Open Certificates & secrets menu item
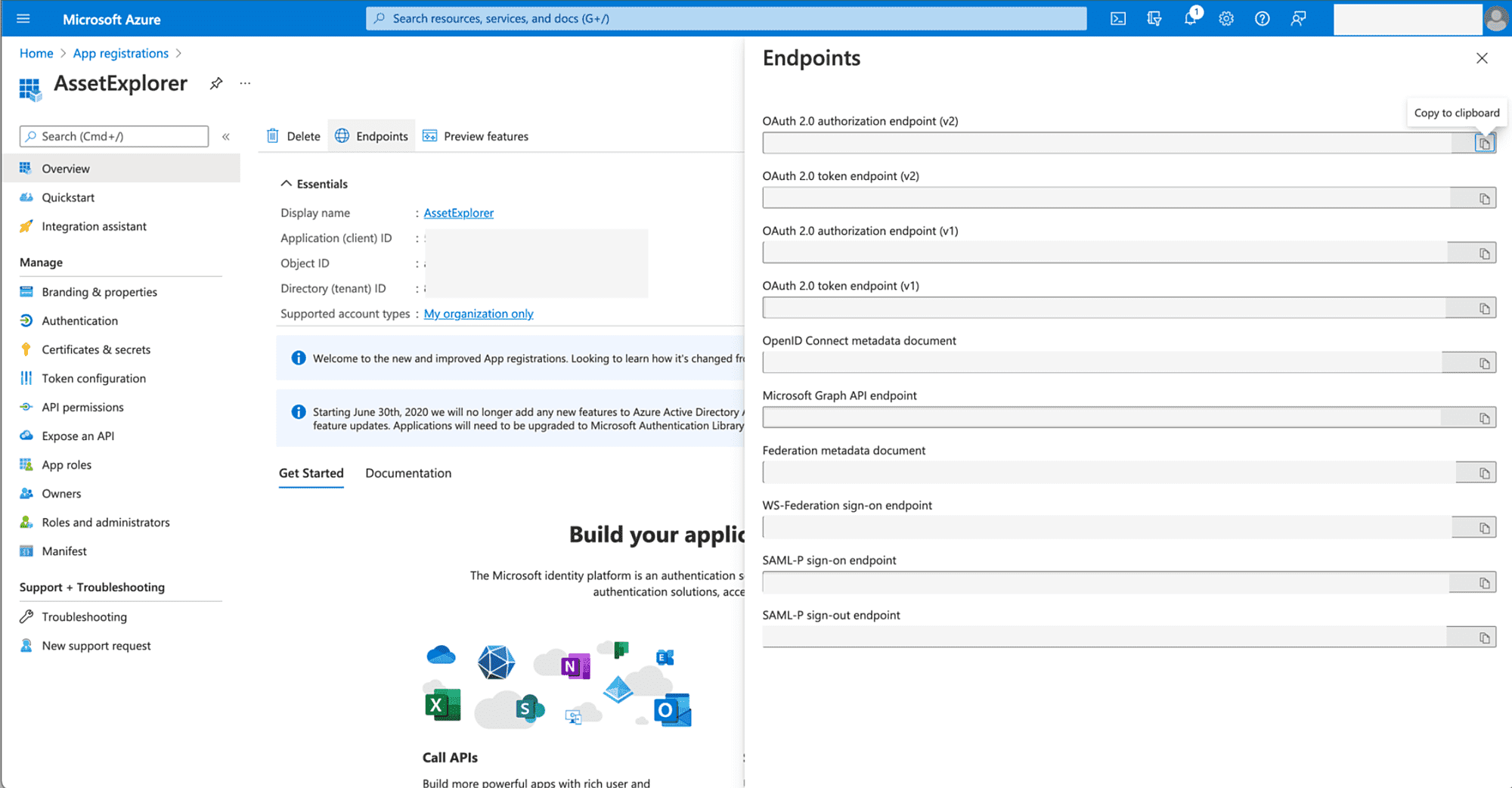Viewport: 1512px width, 788px height. click(x=96, y=349)
